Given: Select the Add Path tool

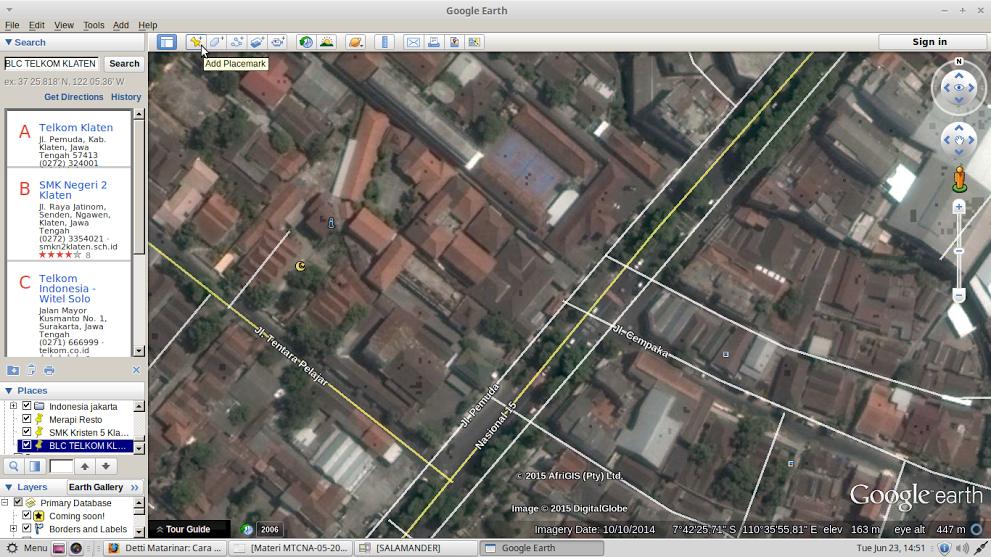Looking at the screenshot, I should coord(236,42).
